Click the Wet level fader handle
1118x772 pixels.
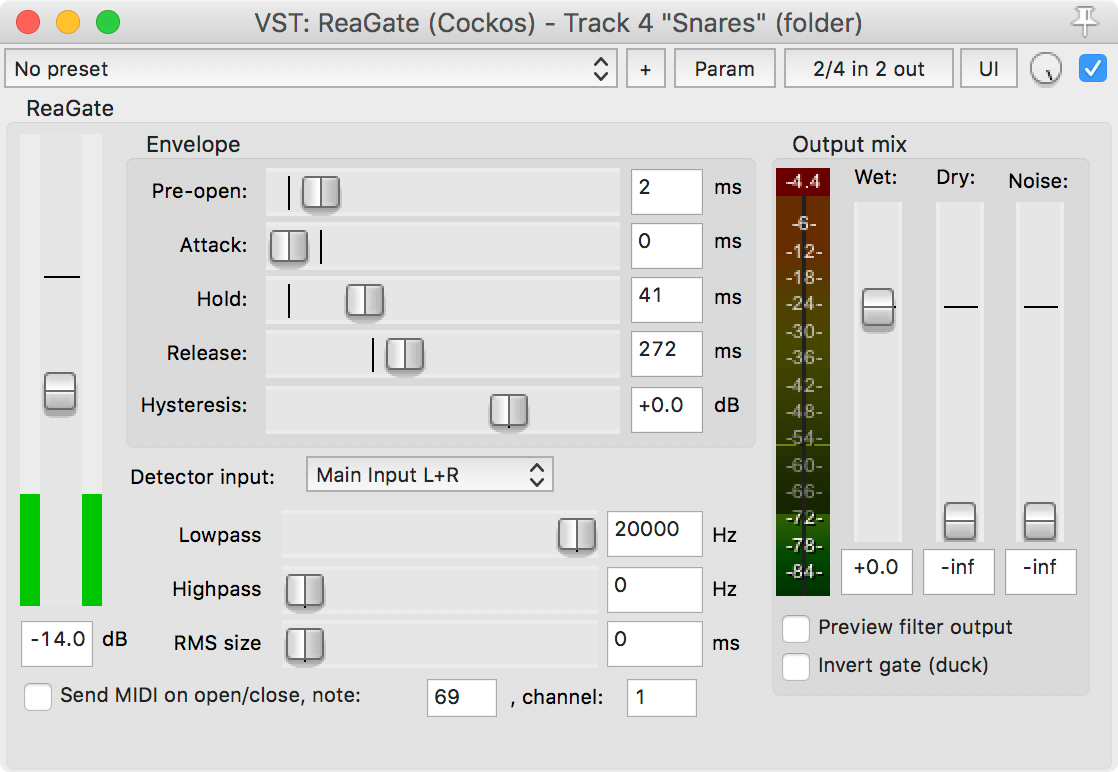878,308
